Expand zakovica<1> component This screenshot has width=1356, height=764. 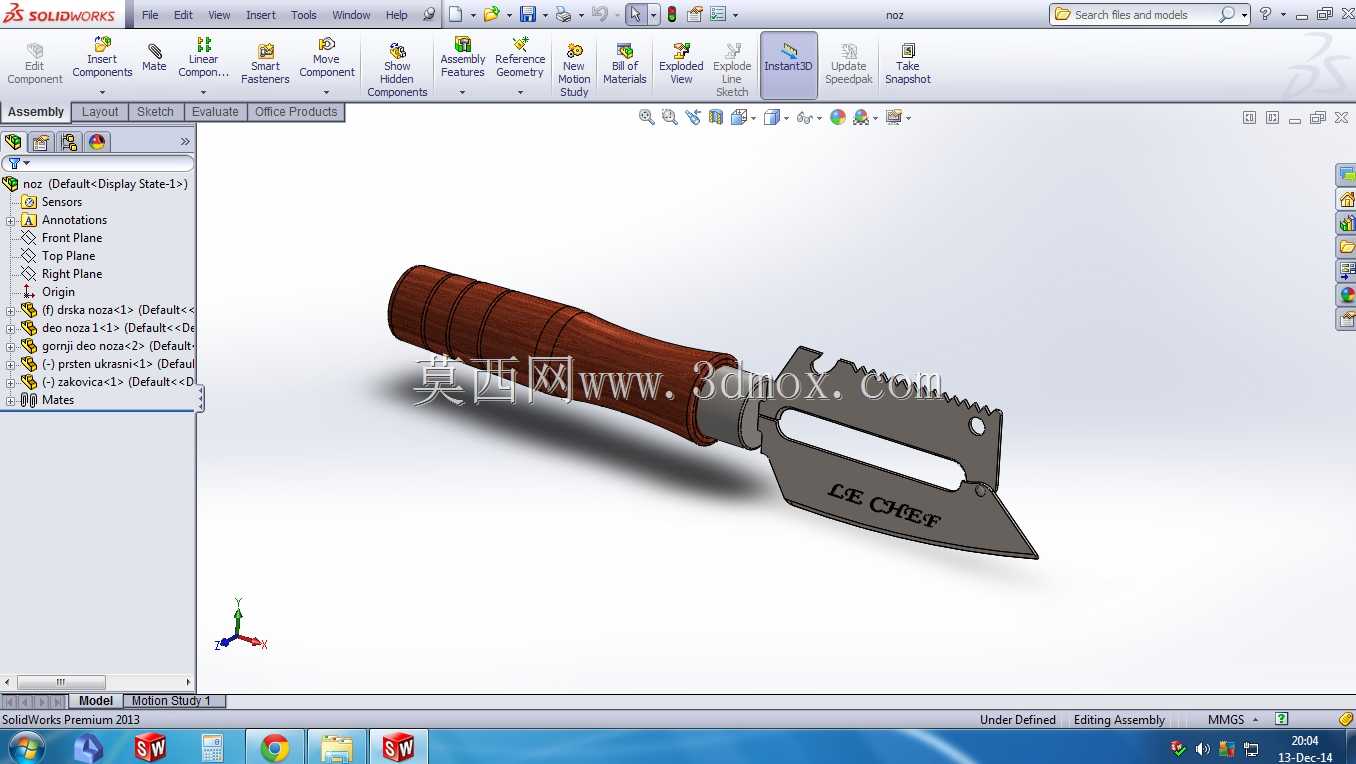10,382
